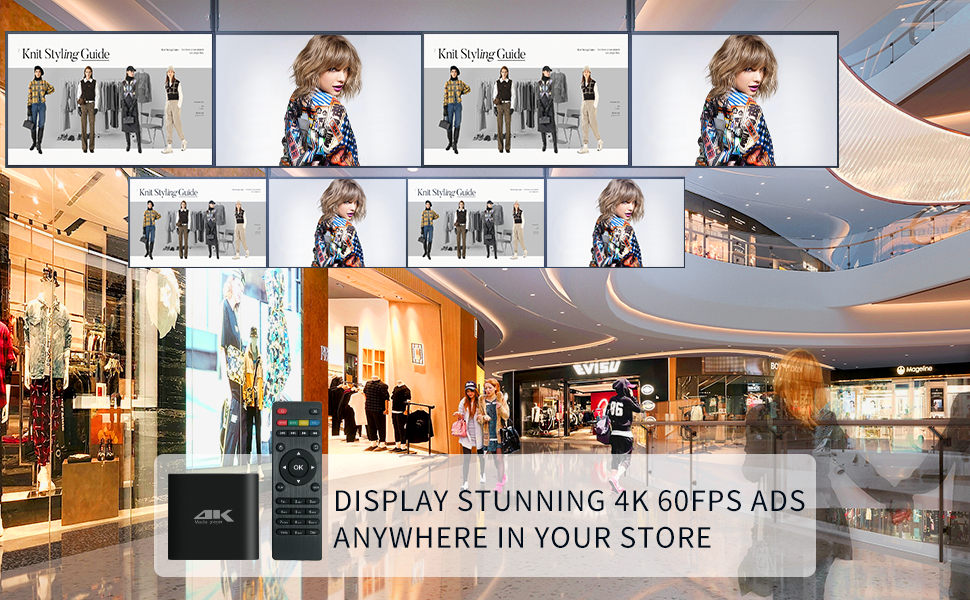Select the rightmost small screen with the blonde model
The width and height of the screenshot is (970, 600).
pos(615,222)
